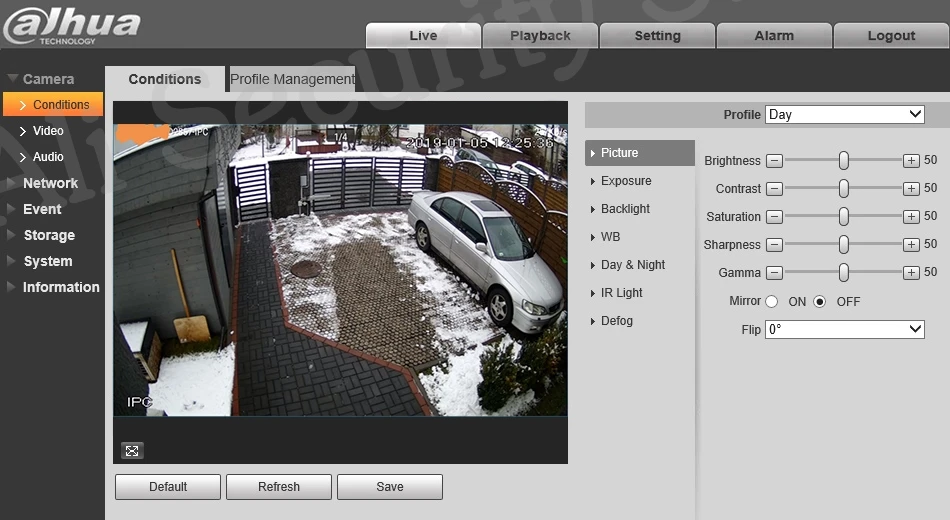The height and width of the screenshot is (520, 950).
Task: Decrease Gamma with the minus icon
Action: click(x=774, y=272)
